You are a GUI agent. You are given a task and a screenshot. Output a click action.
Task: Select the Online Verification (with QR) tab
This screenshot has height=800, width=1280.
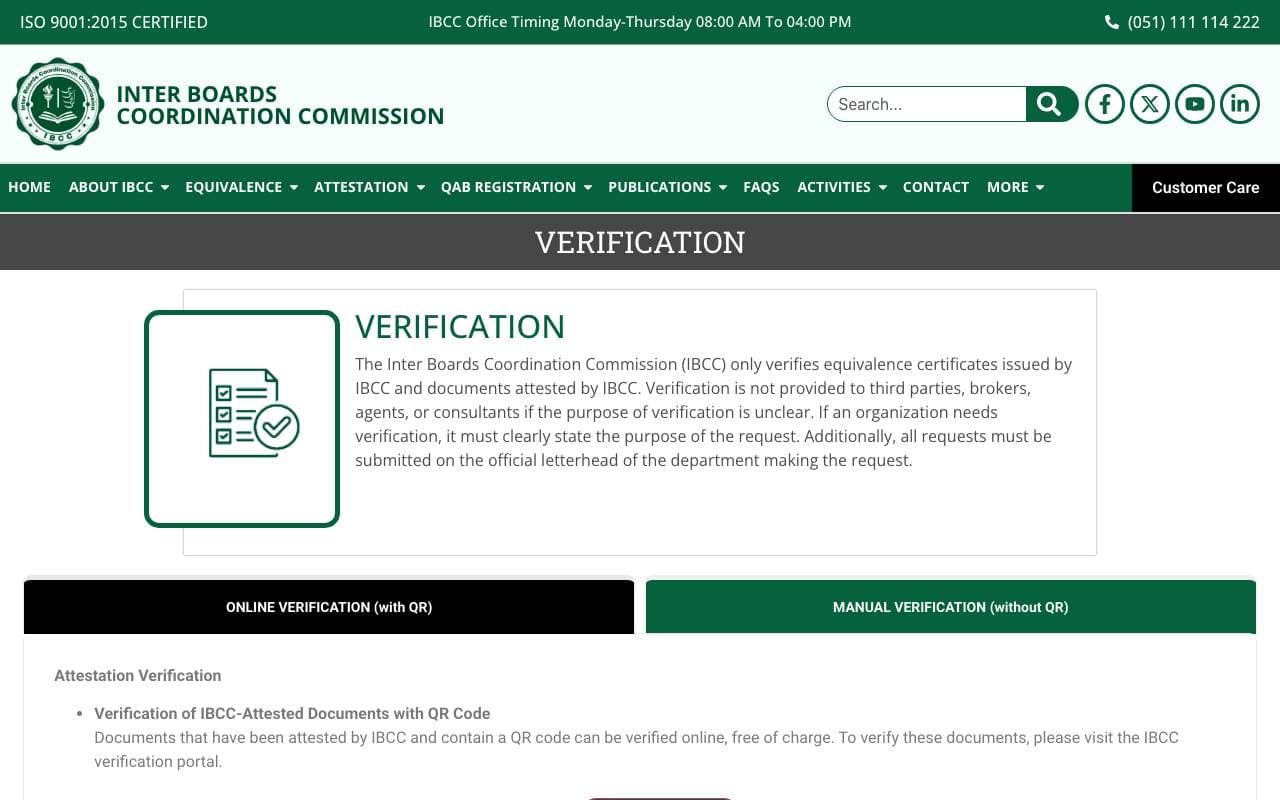point(329,607)
